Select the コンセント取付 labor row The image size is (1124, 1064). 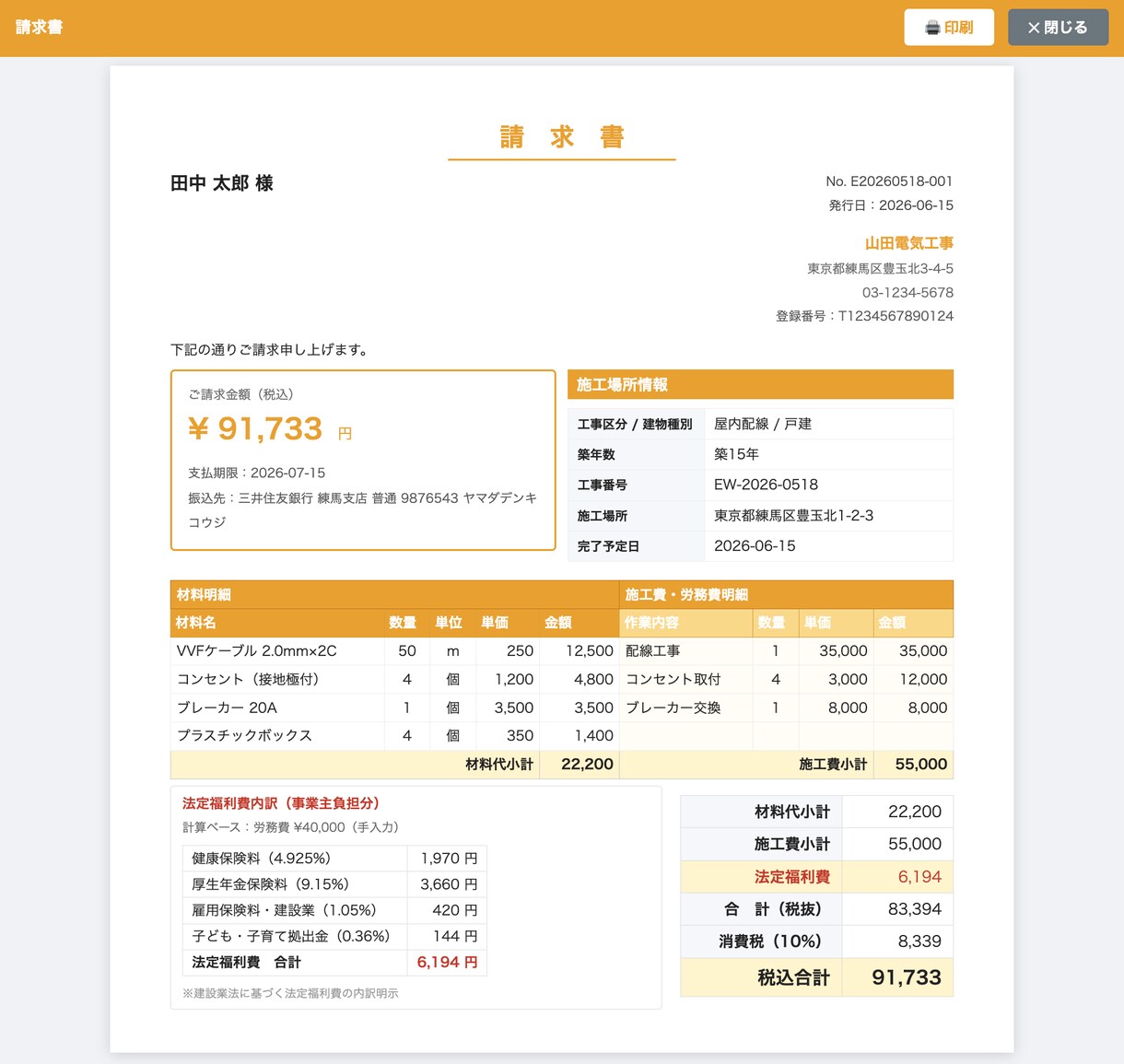787,680
